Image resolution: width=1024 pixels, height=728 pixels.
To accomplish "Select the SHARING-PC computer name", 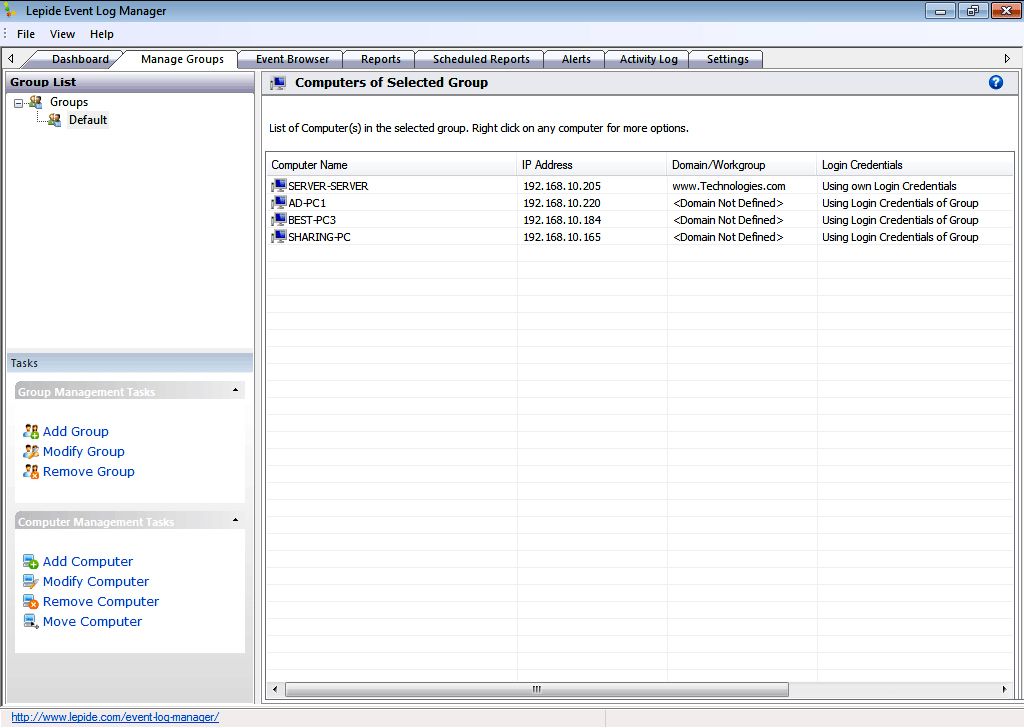I will coord(319,237).
